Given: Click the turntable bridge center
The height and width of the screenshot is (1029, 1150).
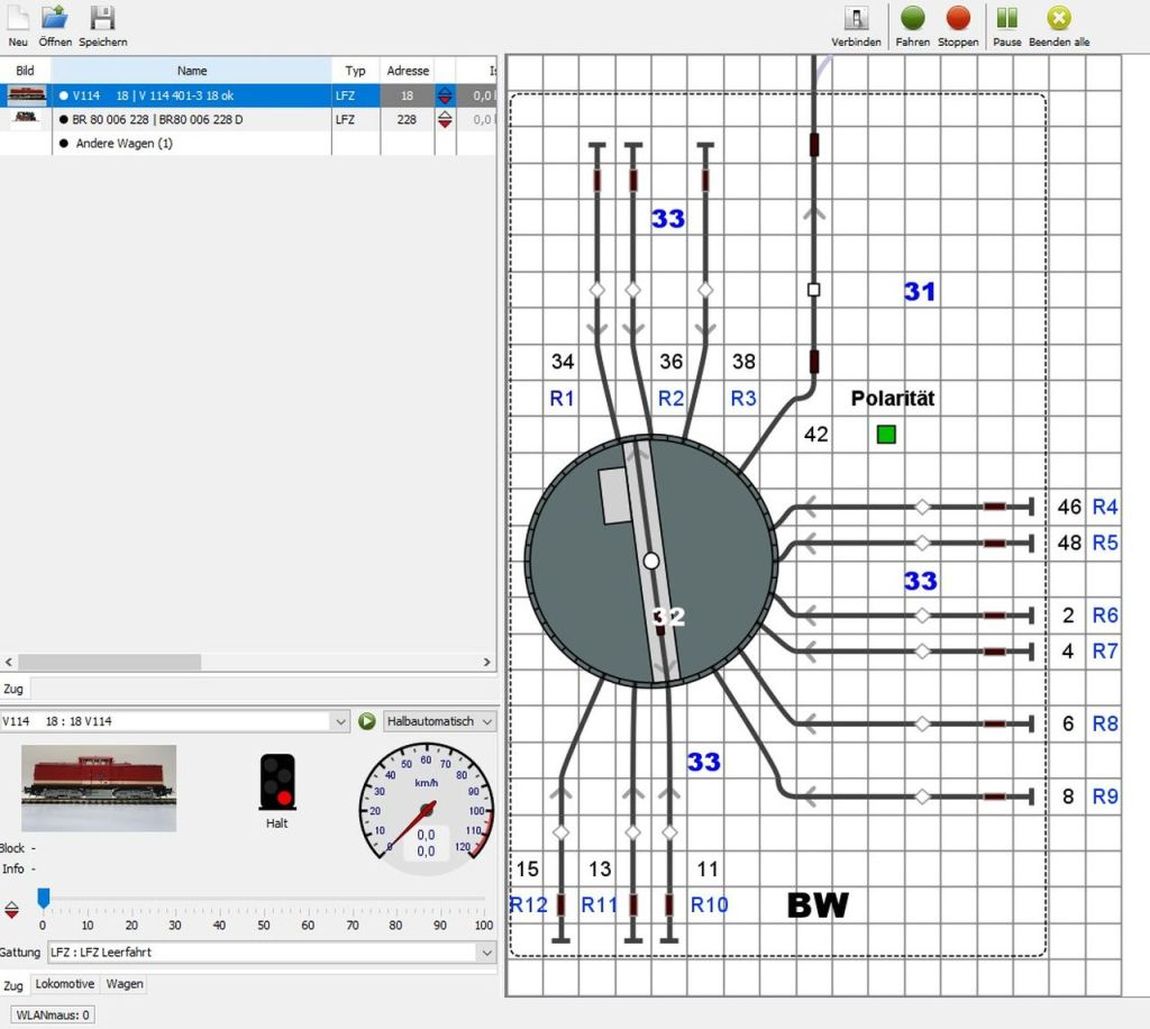Looking at the screenshot, I should (651, 561).
